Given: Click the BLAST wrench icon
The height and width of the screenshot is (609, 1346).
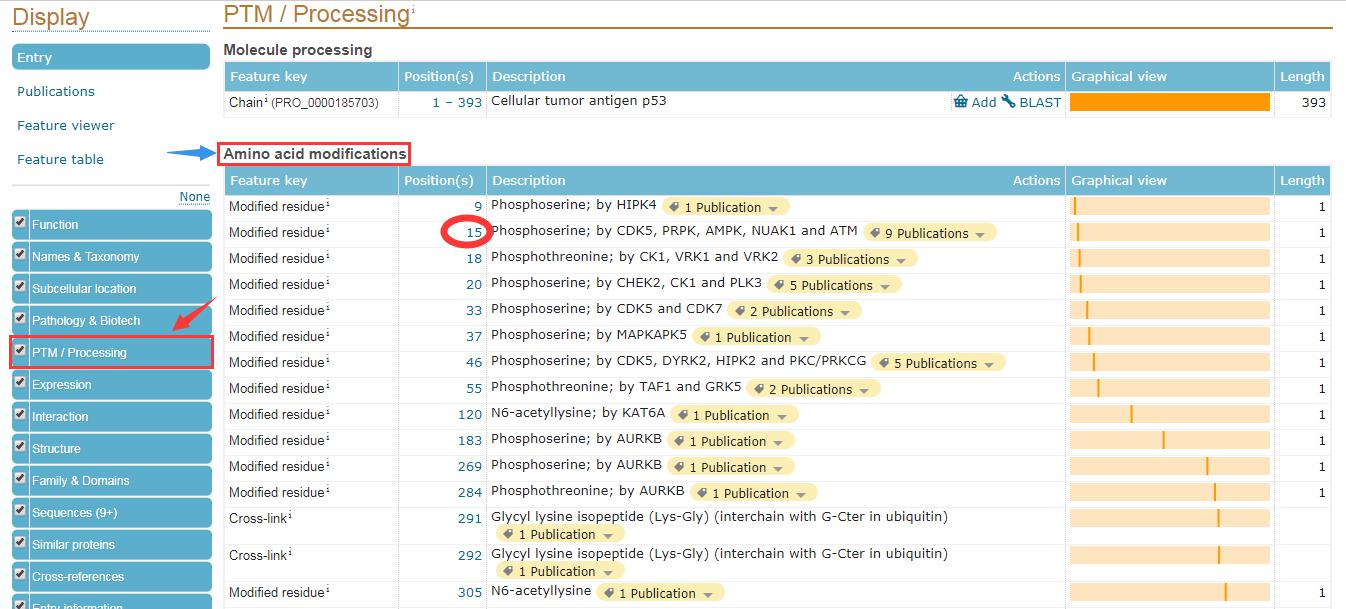Looking at the screenshot, I should click(1008, 102).
